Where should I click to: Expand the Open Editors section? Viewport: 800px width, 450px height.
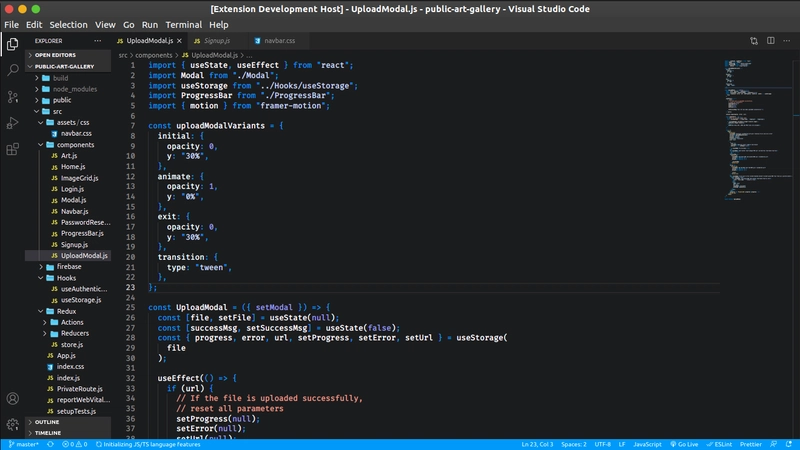pos(68,55)
